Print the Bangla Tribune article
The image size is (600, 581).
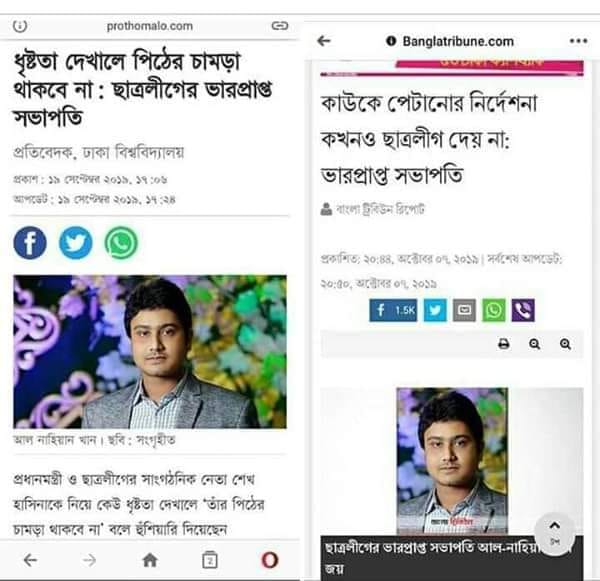504,344
